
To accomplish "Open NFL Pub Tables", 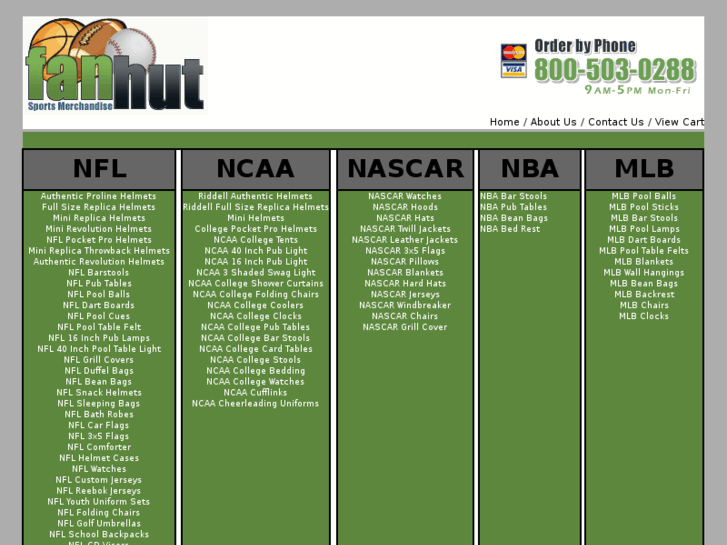I will coord(99,283).
